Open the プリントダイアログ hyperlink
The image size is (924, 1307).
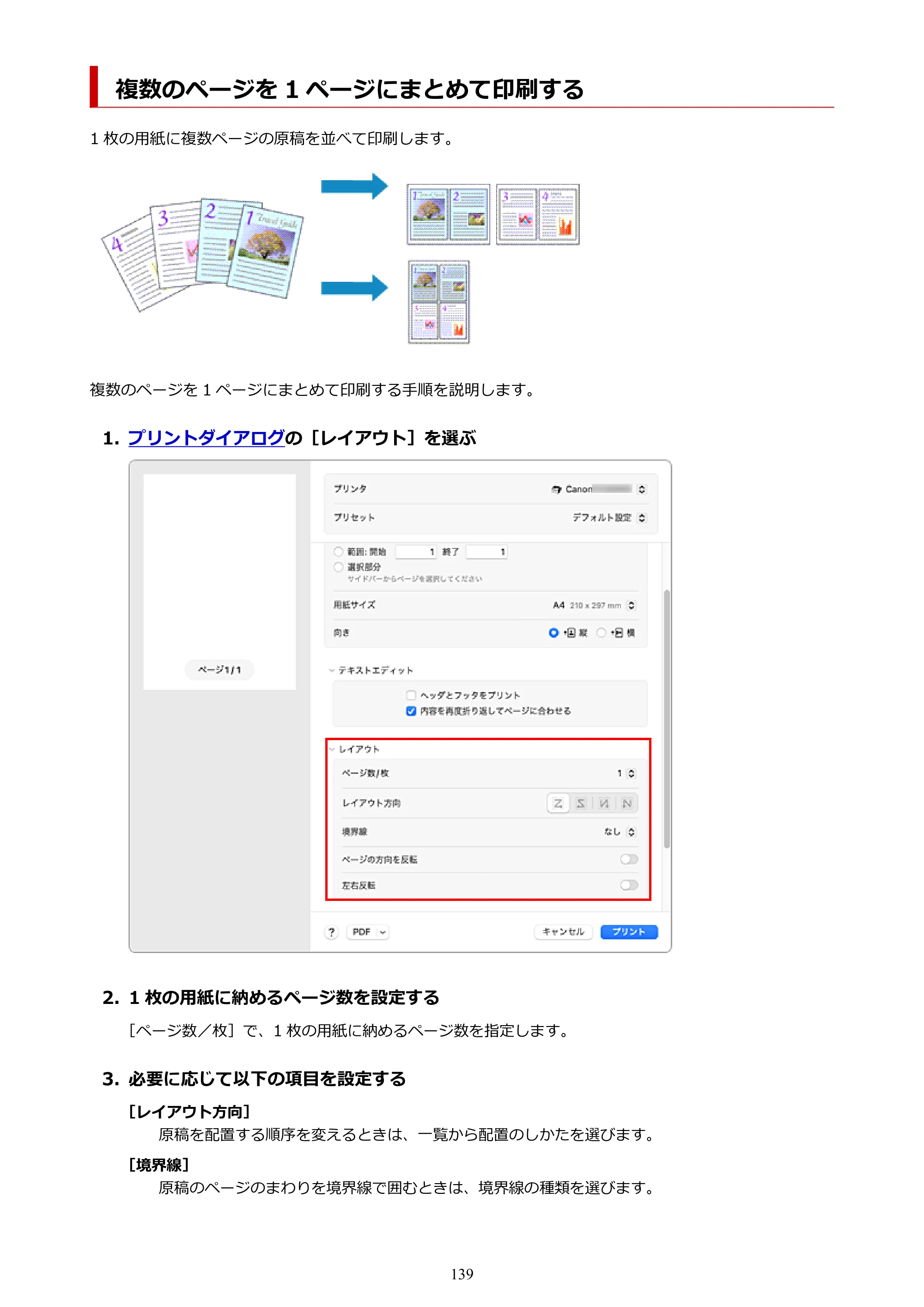click(x=206, y=438)
